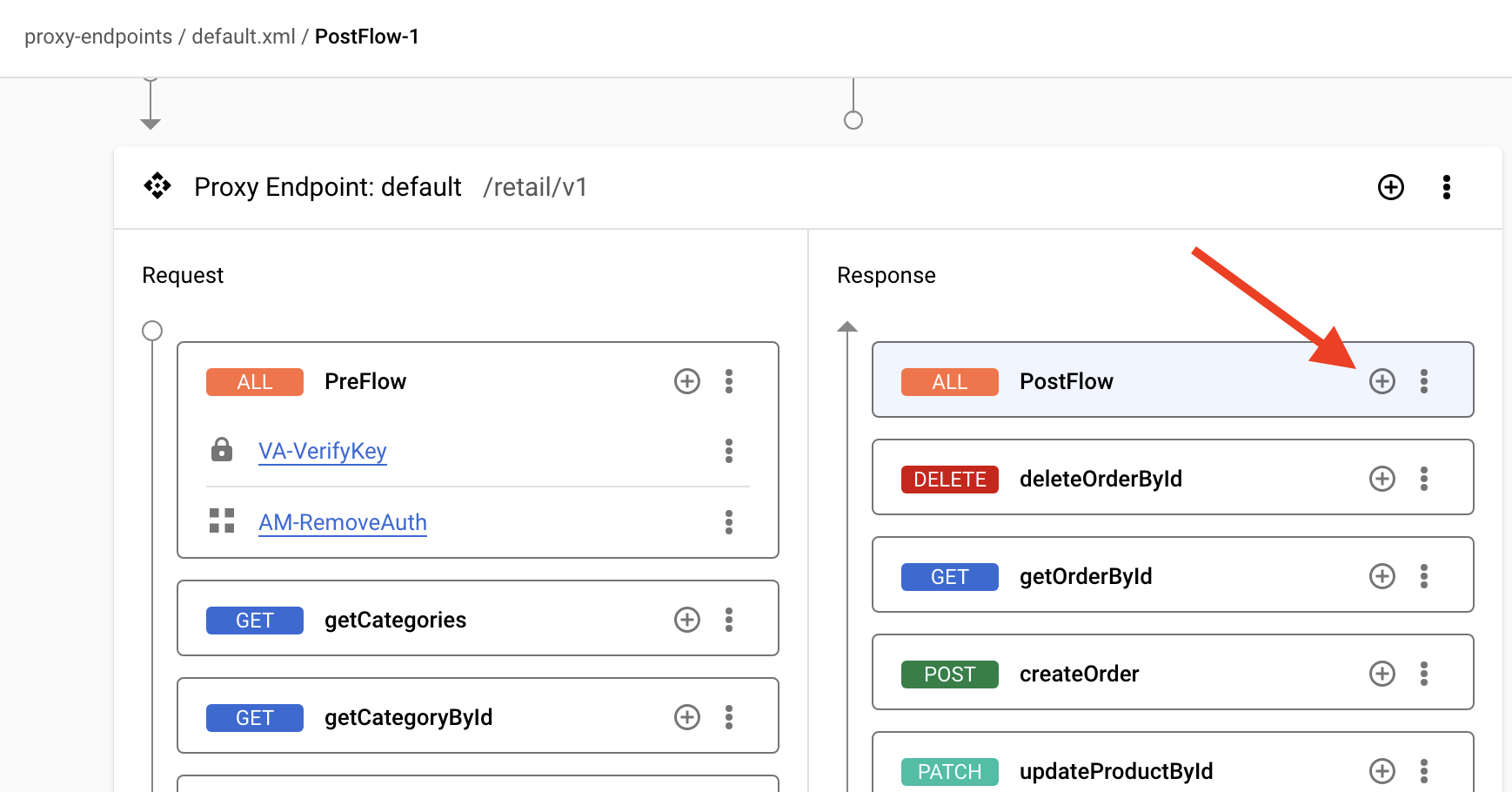
Task: Add step to getOrderById flow
Action: (1382, 576)
